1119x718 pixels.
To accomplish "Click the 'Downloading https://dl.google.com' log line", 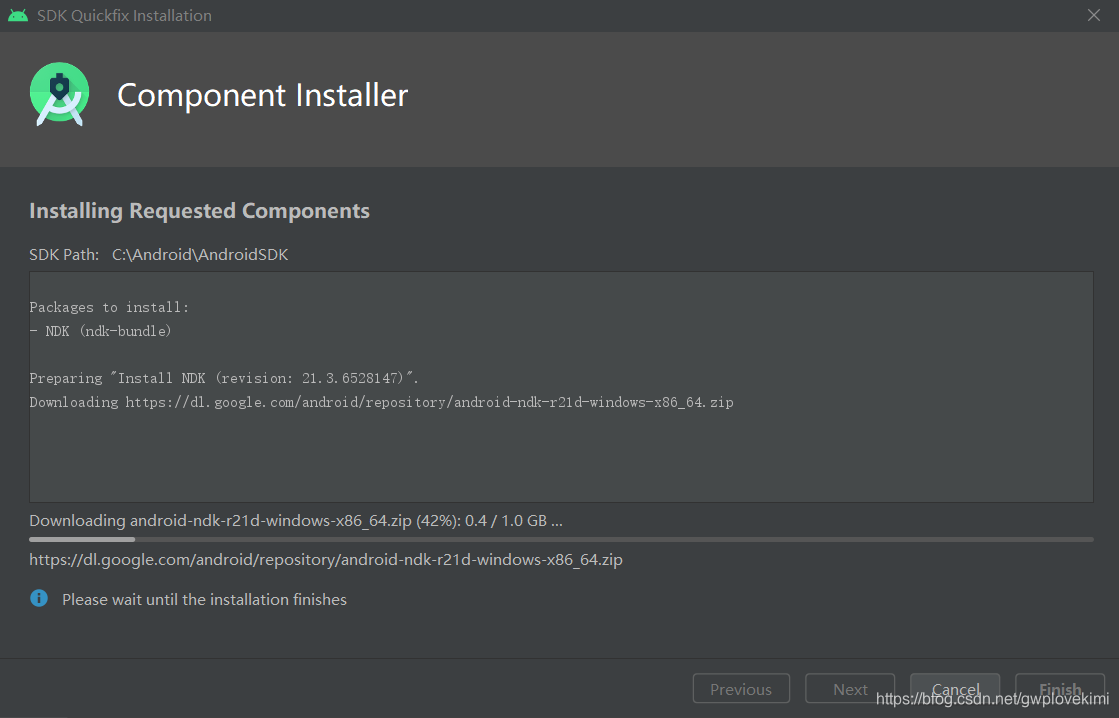I will pyautogui.click(x=381, y=402).
